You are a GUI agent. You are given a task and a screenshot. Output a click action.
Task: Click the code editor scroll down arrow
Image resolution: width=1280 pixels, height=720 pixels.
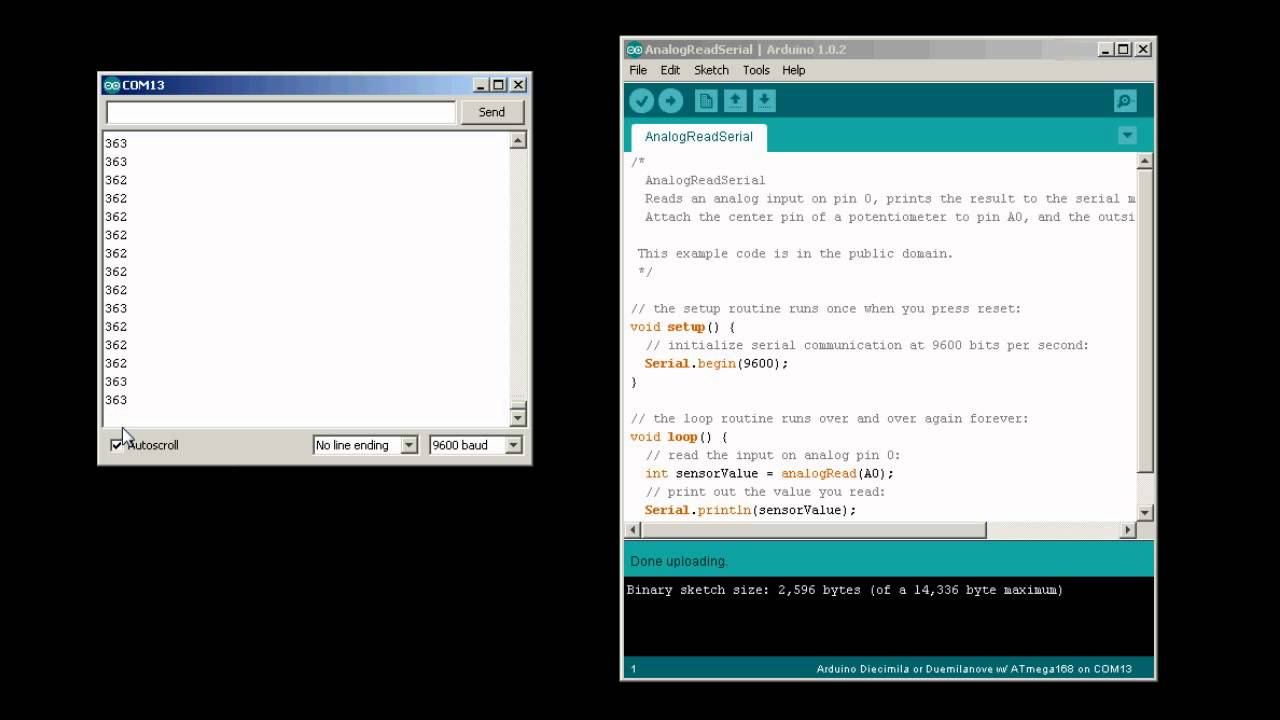coord(1145,513)
